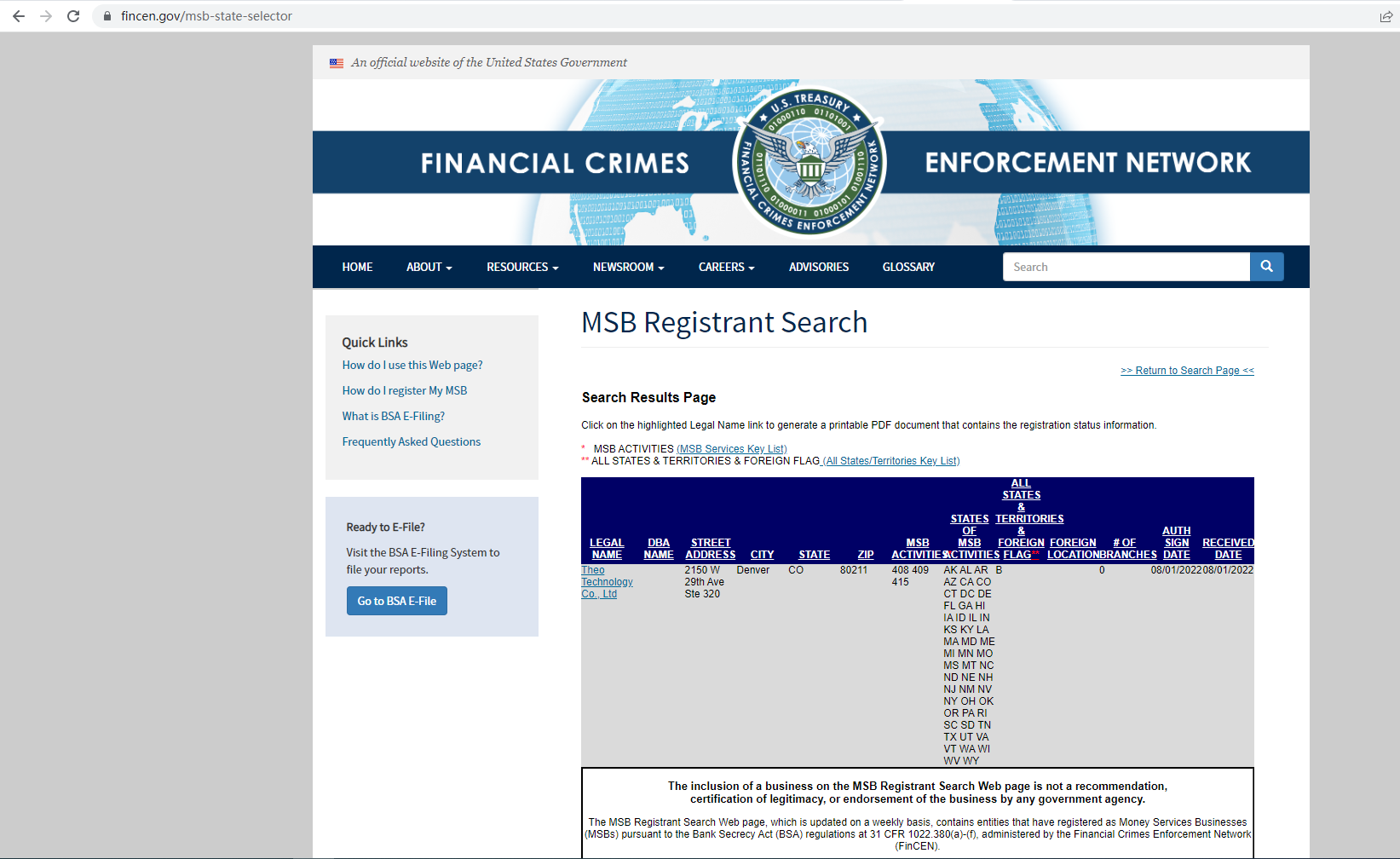The height and width of the screenshot is (859, 1400).
Task: Reload the page with refresh icon
Action: pyautogui.click(x=73, y=16)
